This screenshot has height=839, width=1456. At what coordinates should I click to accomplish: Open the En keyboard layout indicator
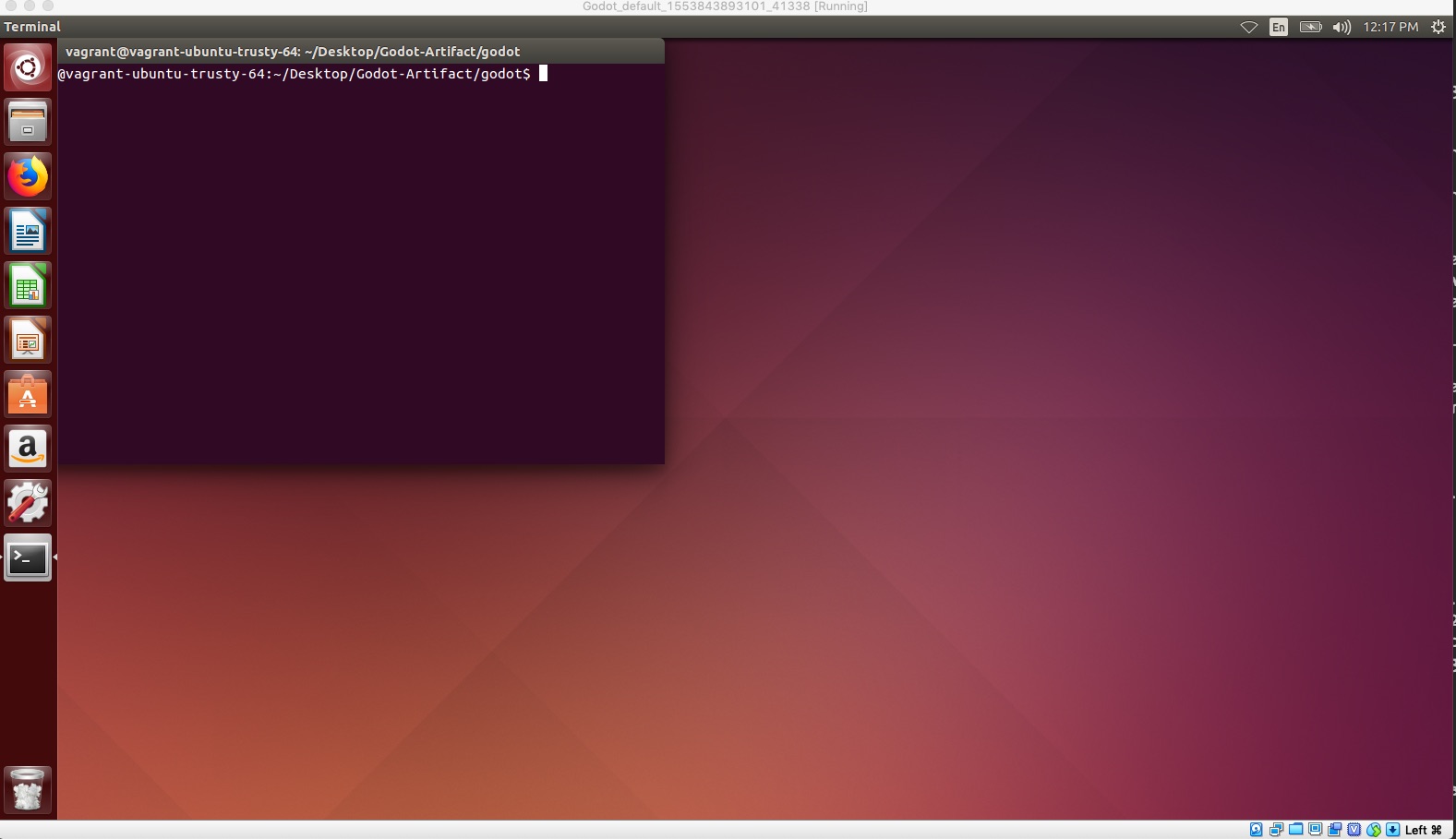pyautogui.click(x=1279, y=27)
